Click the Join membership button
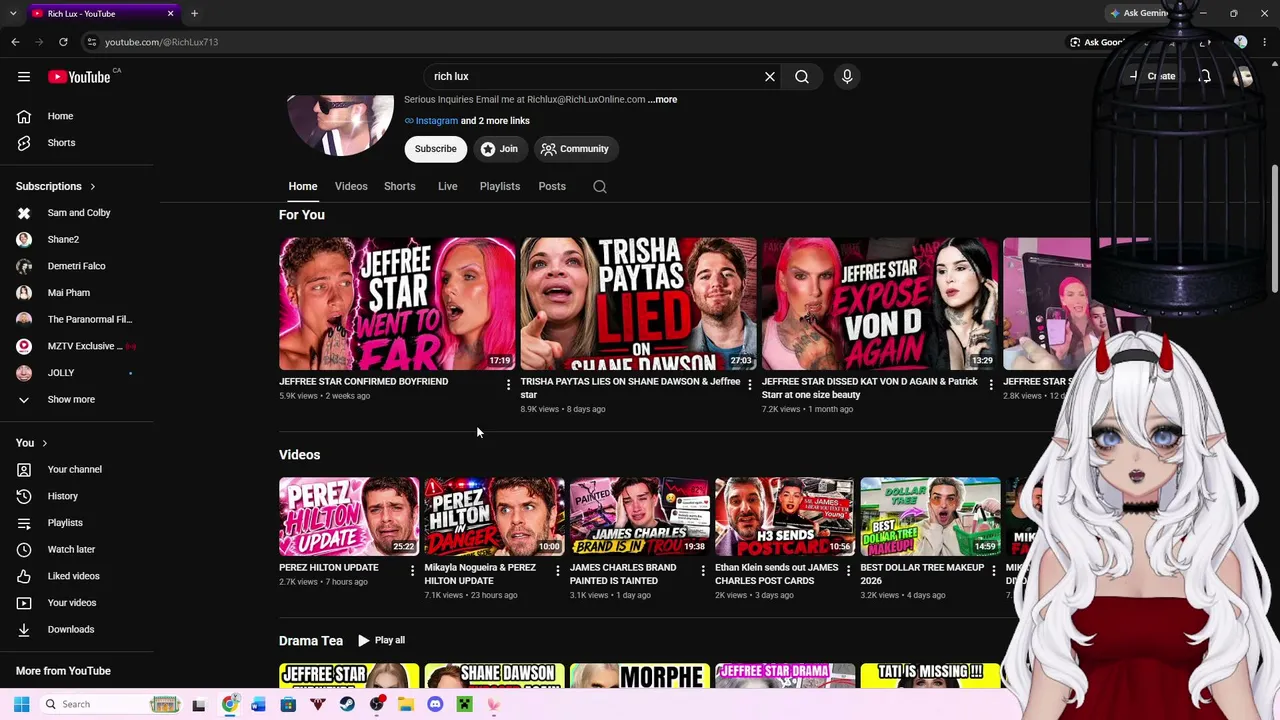 pos(499,149)
